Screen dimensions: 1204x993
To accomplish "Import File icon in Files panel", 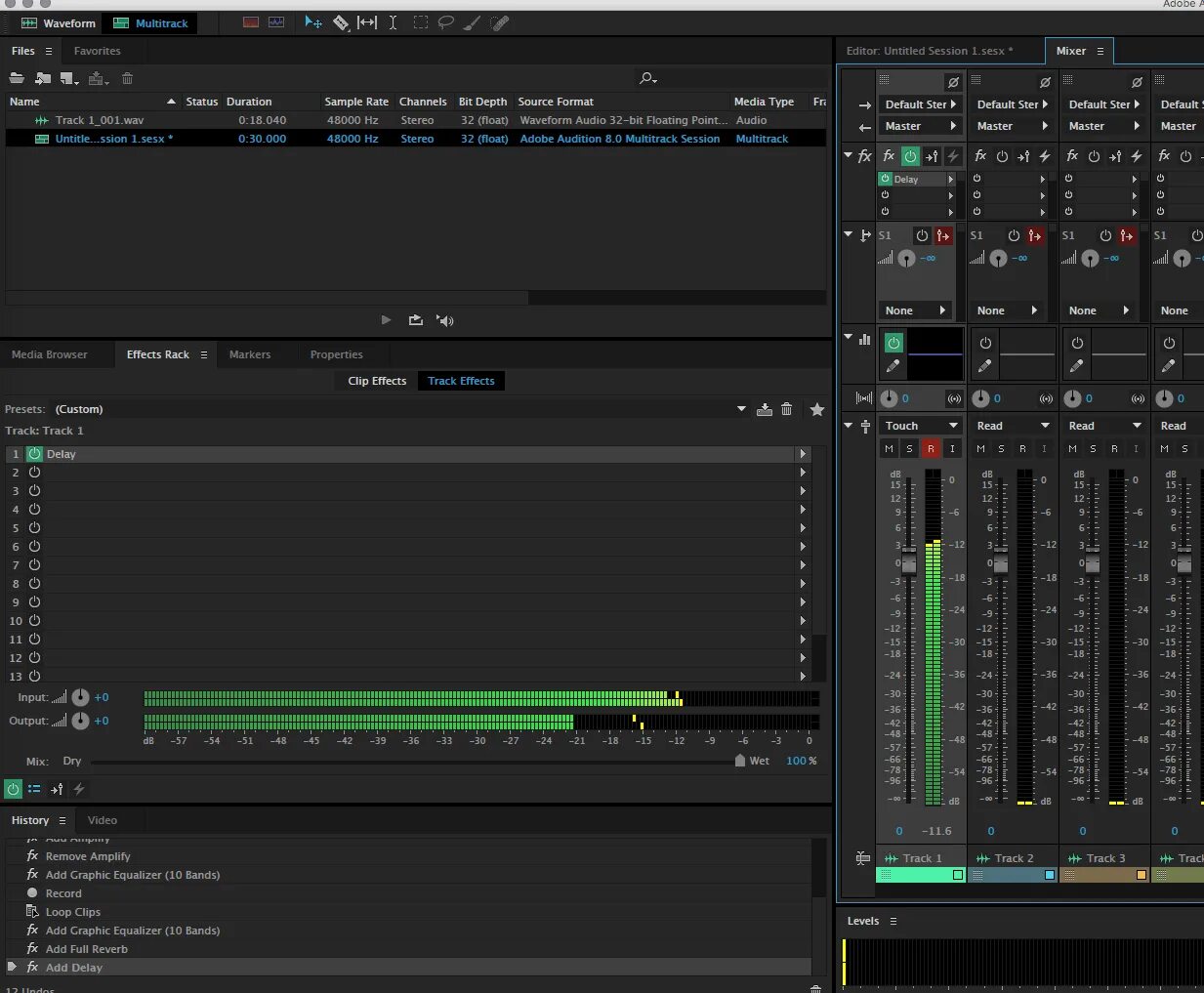I will (x=43, y=78).
